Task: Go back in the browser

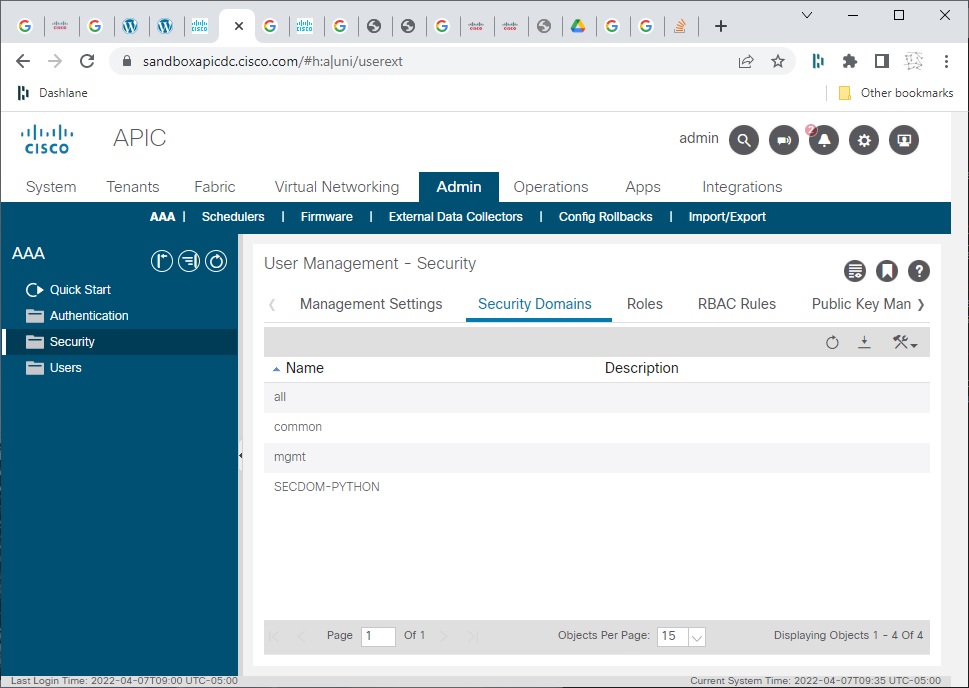Action: (23, 61)
